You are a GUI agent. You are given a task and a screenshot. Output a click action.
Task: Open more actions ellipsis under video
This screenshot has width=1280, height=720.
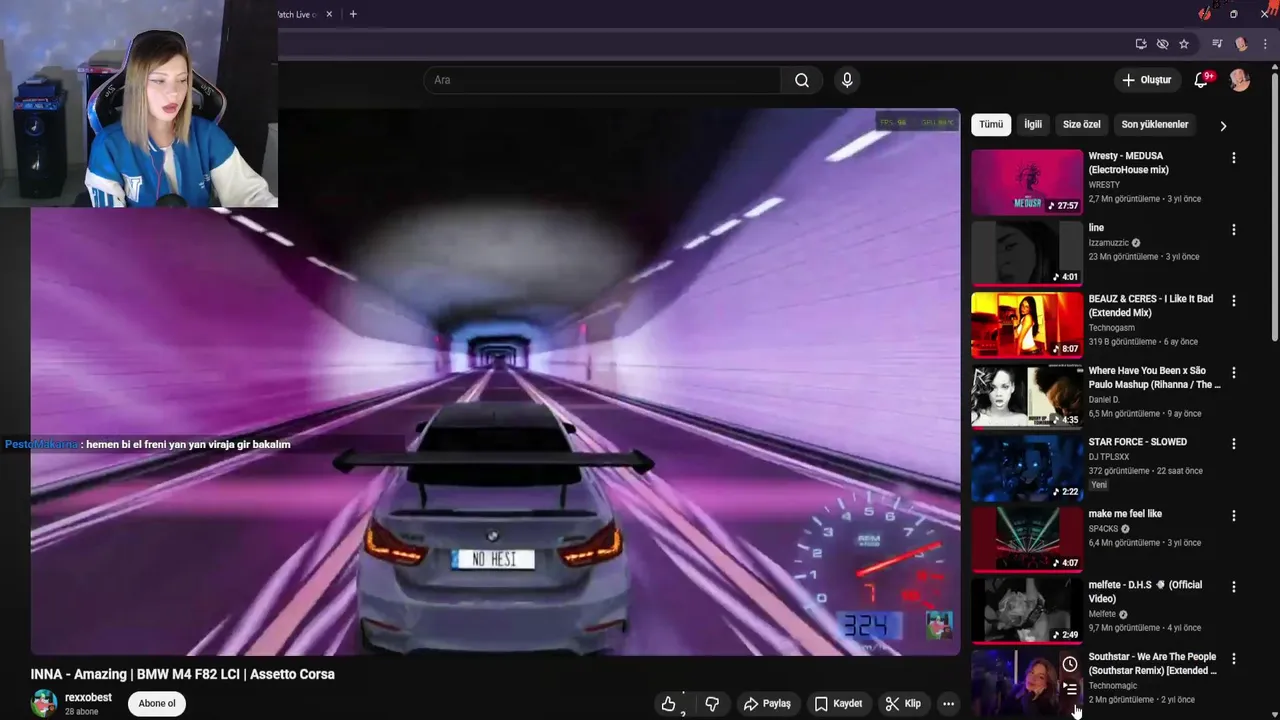tap(948, 704)
